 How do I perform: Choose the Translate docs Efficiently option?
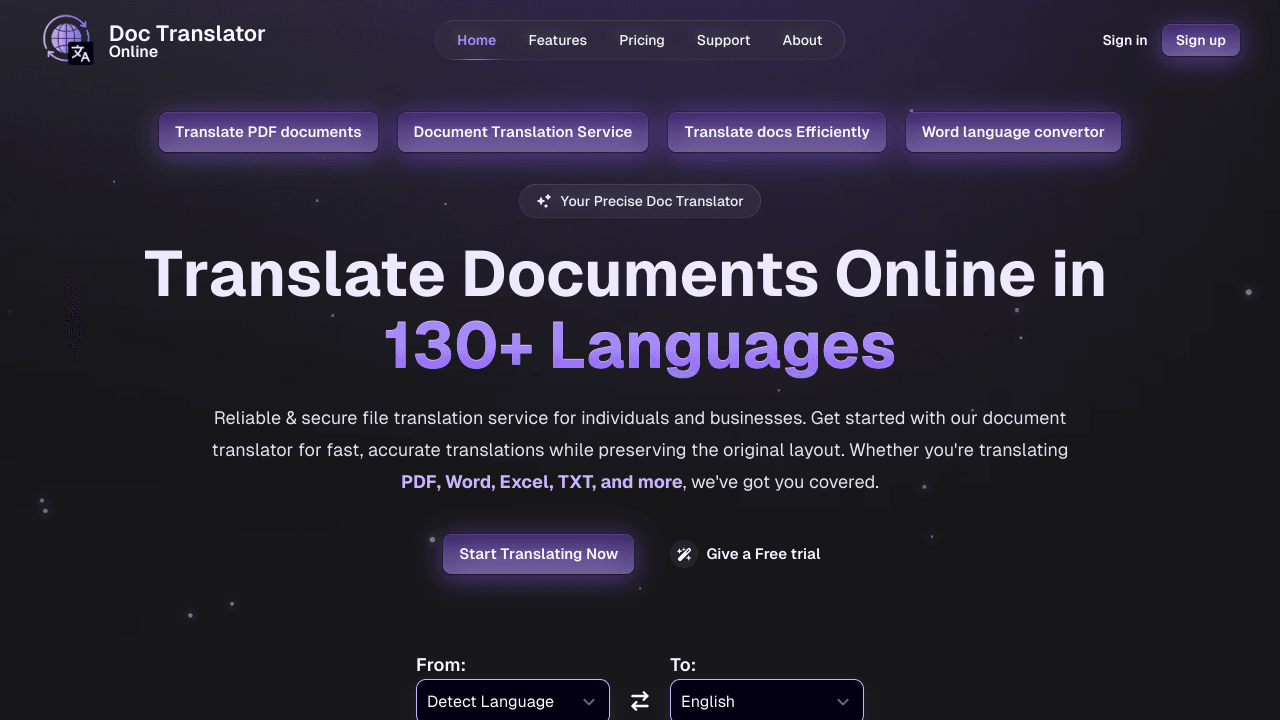(776, 132)
